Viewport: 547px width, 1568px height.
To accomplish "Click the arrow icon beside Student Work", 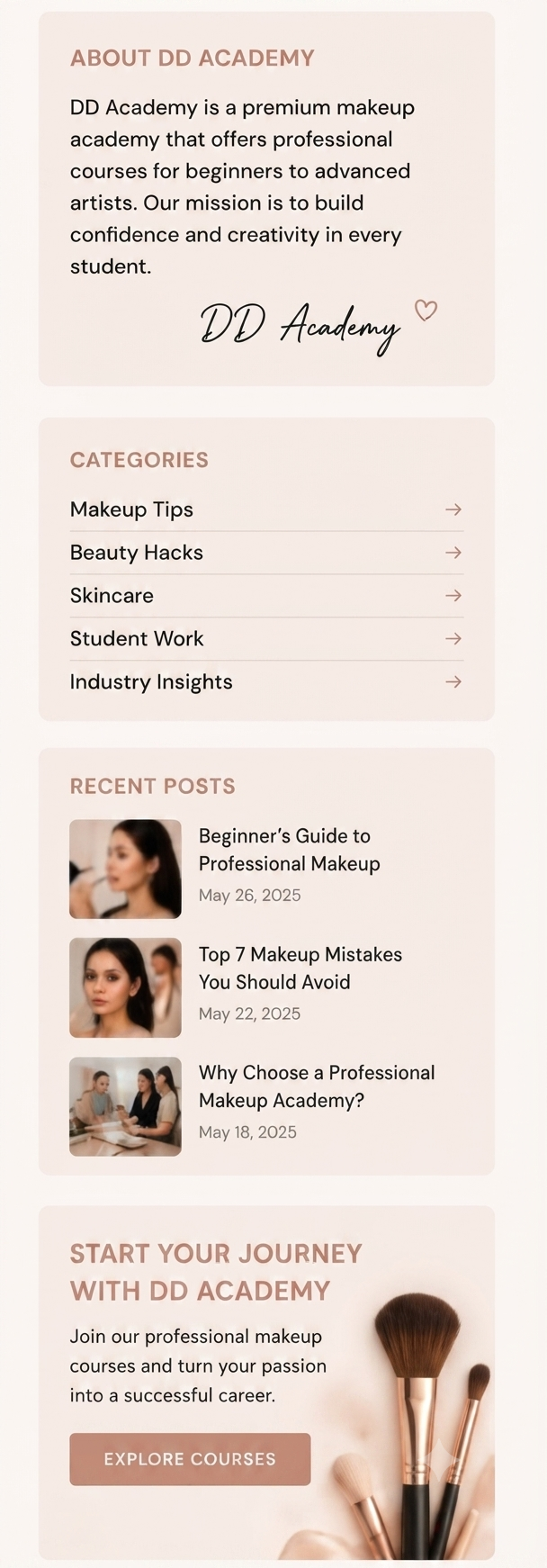I will 453,639.
